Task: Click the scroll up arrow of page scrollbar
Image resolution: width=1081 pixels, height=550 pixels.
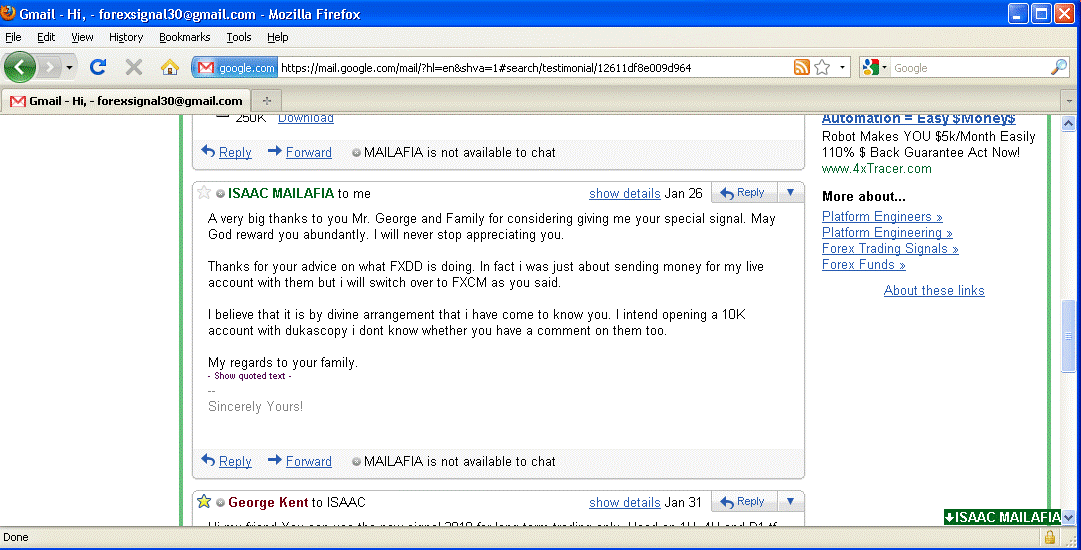Action: pos(1069,123)
